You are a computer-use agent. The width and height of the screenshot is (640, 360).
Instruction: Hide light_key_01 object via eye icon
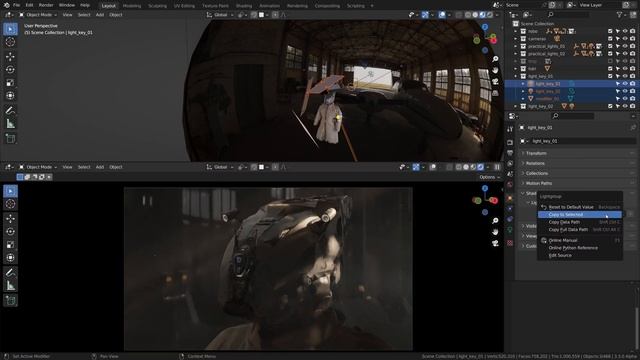click(625, 84)
